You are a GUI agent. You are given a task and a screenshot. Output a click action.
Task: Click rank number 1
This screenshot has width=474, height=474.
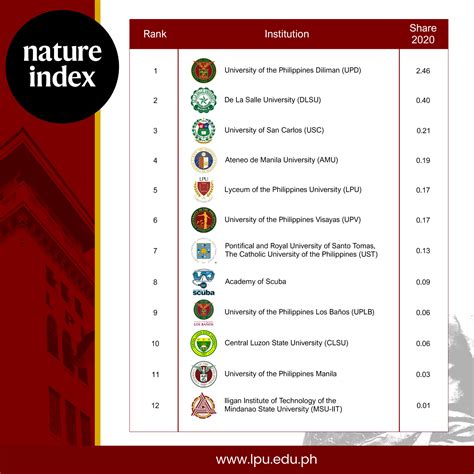coord(155,71)
